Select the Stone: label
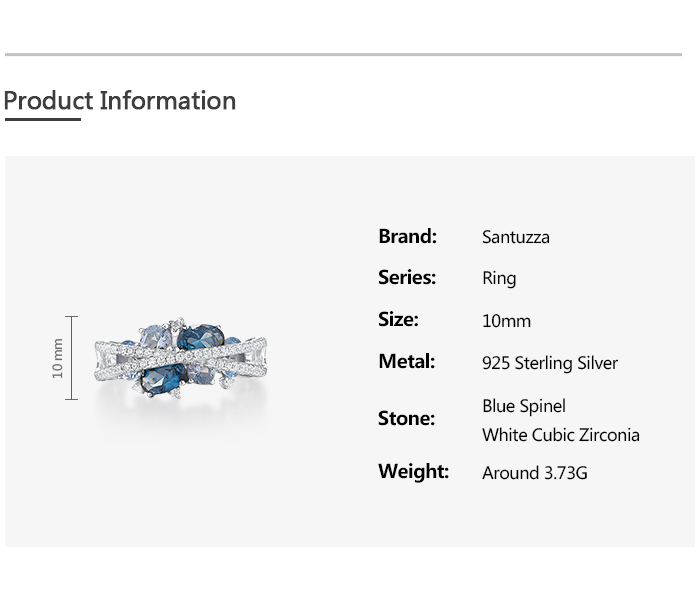 pos(406,419)
